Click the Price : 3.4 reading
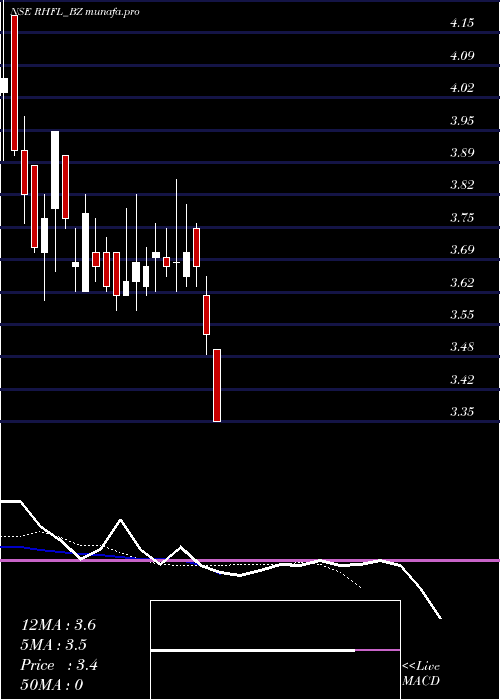The width and height of the screenshot is (500, 700). [59, 665]
